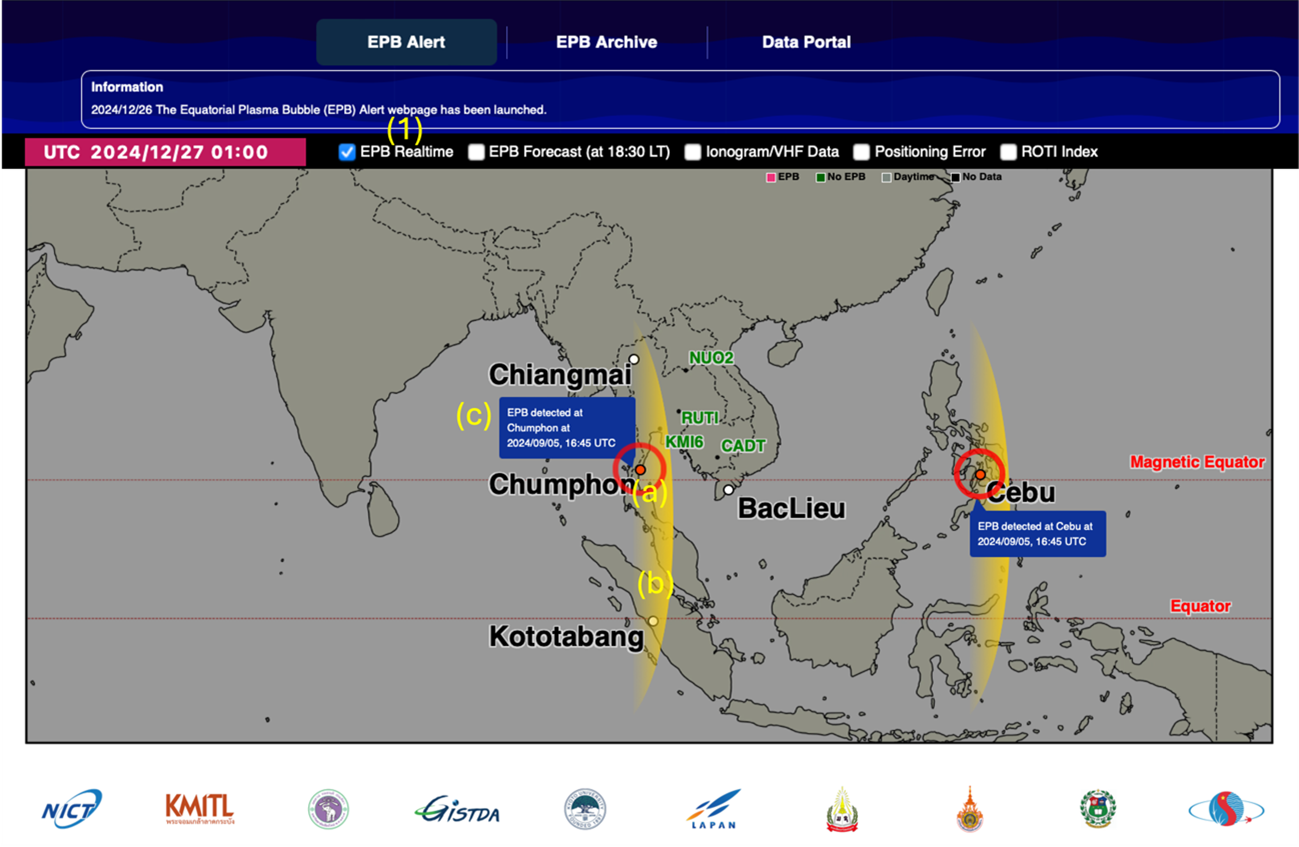Select the EPB Alert tab

[406, 42]
